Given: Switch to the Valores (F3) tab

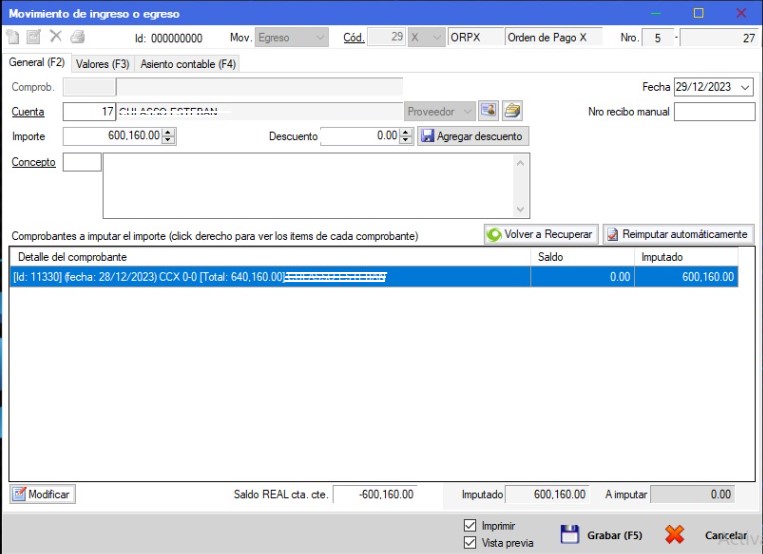Looking at the screenshot, I should (102, 63).
